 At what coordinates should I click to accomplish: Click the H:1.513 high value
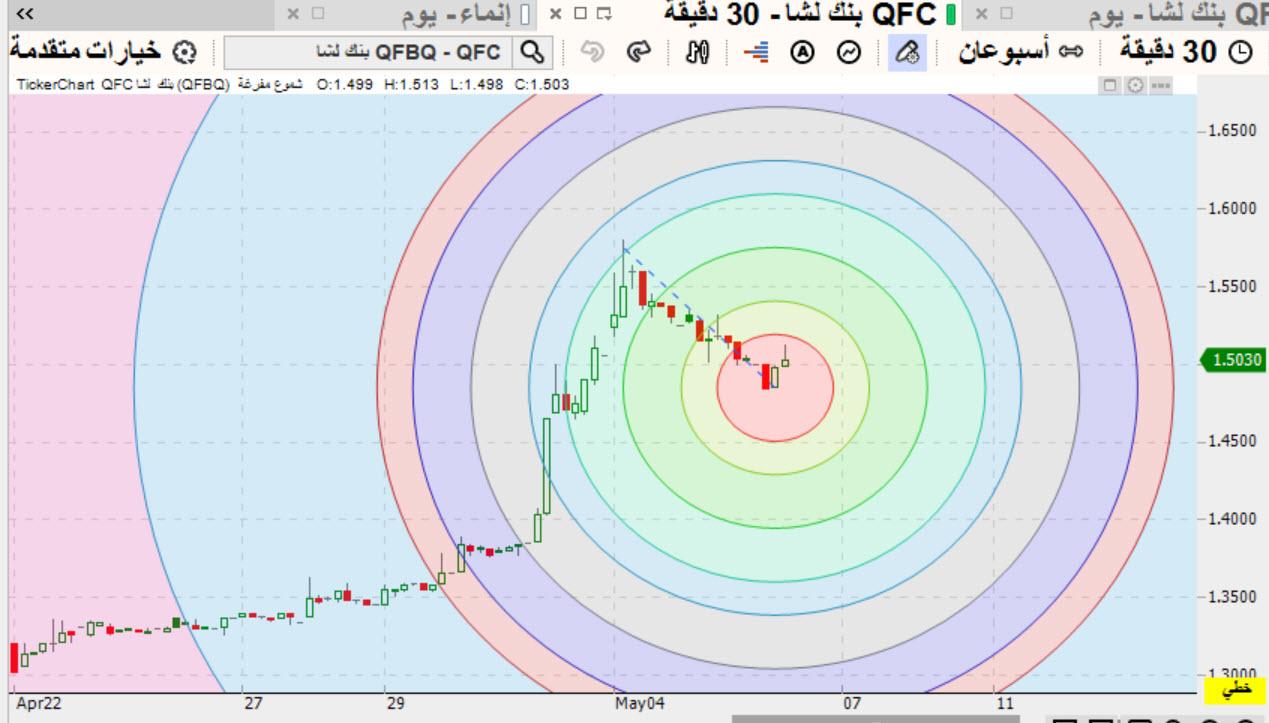click(411, 85)
